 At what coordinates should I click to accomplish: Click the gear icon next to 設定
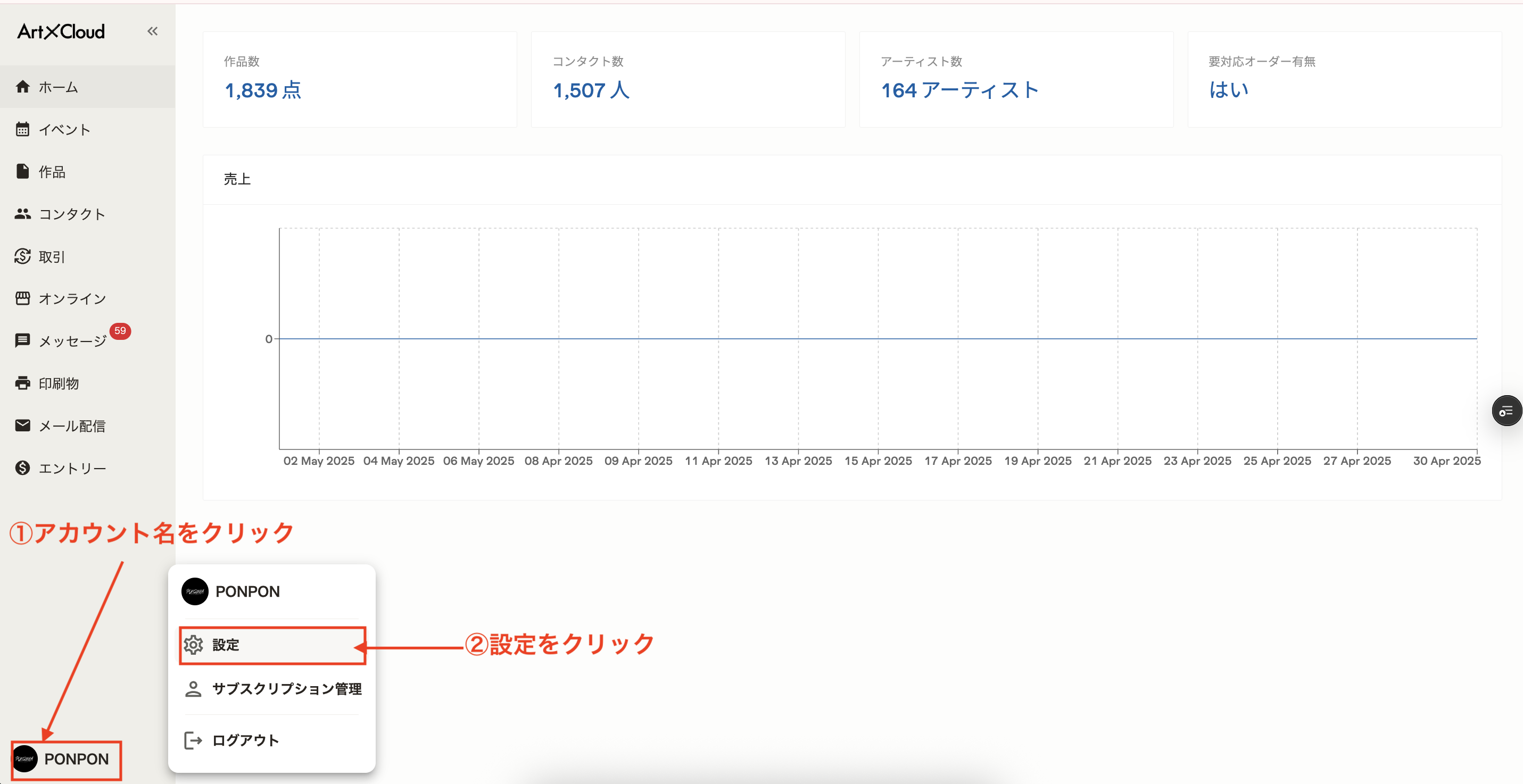coord(193,645)
